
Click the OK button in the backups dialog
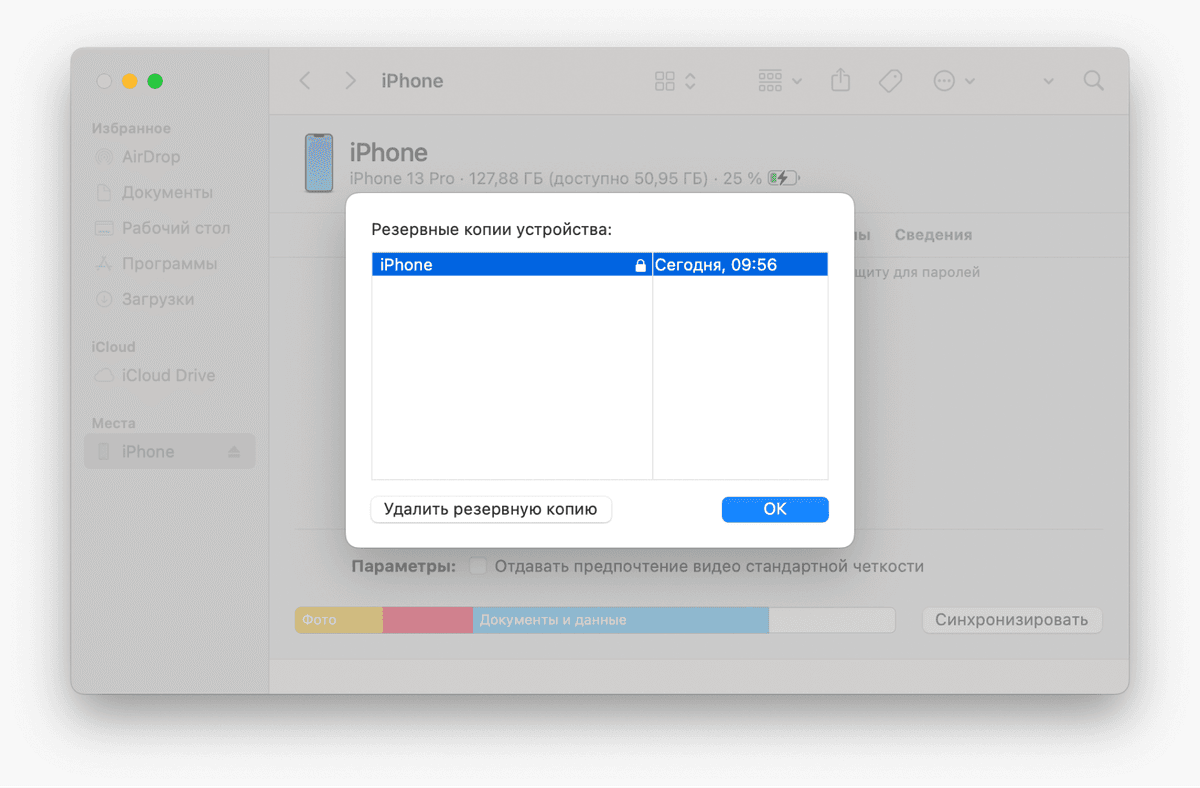coord(775,509)
